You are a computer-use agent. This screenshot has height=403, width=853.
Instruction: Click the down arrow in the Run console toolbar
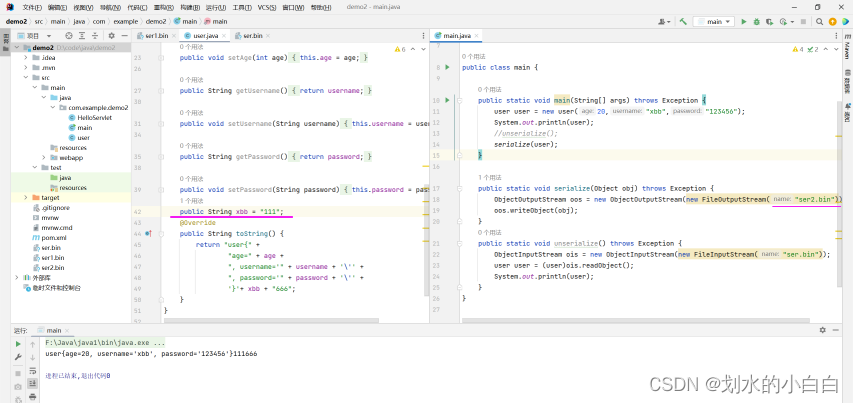pos(33,357)
